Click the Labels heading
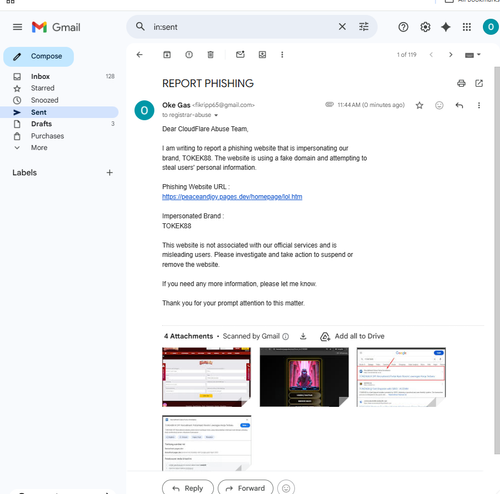This screenshot has width=500, height=494. pos(25,173)
